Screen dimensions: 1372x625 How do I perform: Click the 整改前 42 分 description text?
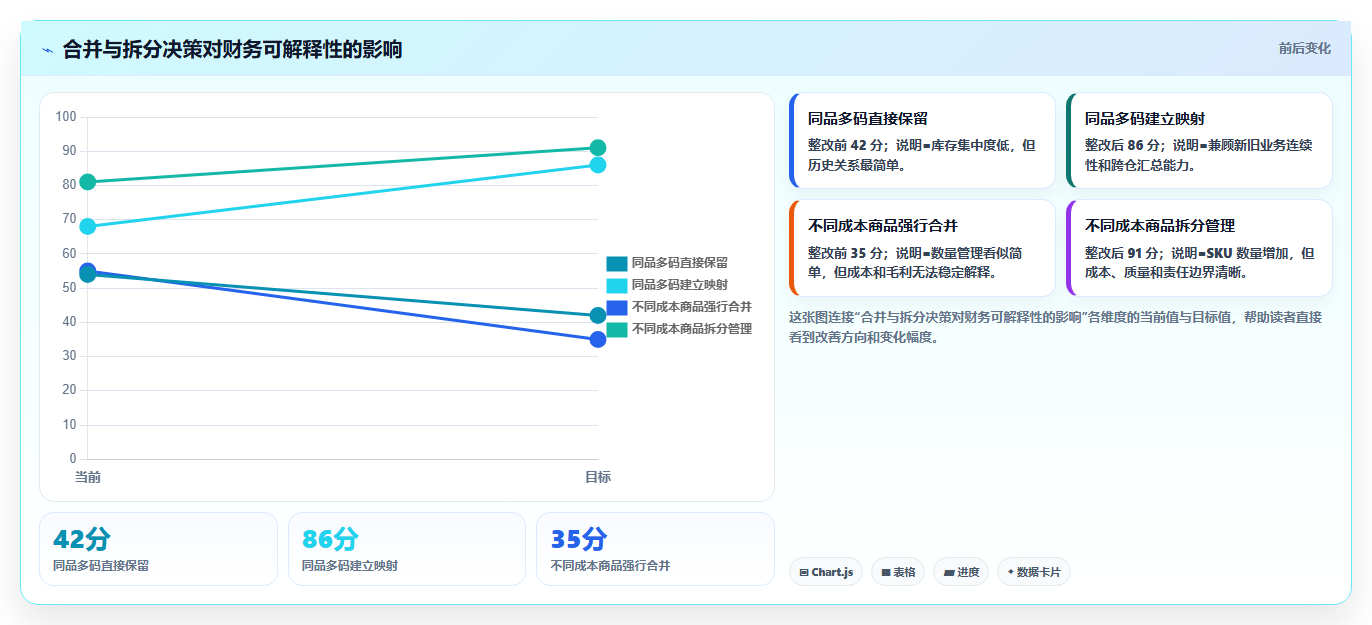[922, 155]
